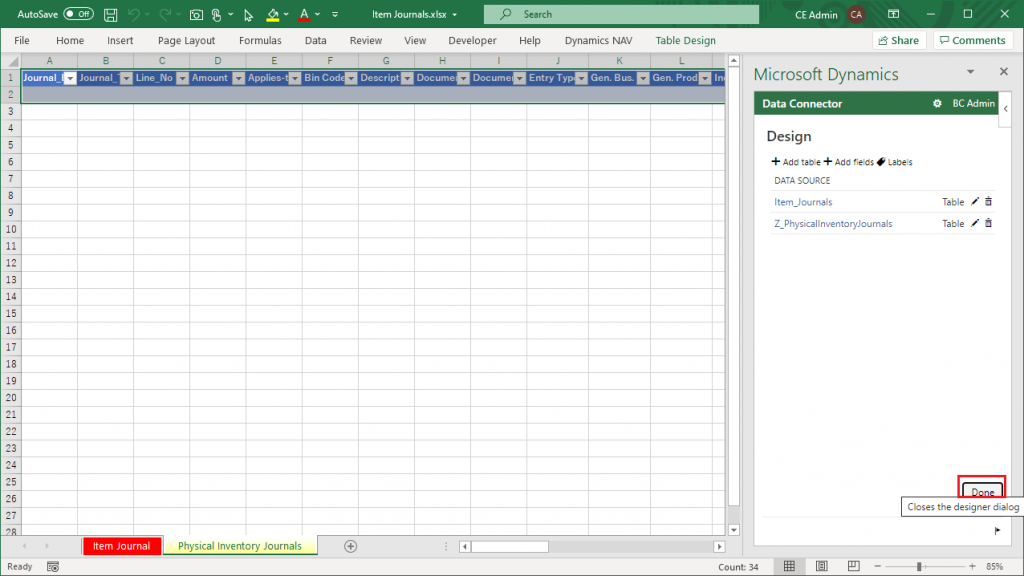Open the Data Connector settings gear
The image size is (1024, 576).
click(x=937, y=103)
